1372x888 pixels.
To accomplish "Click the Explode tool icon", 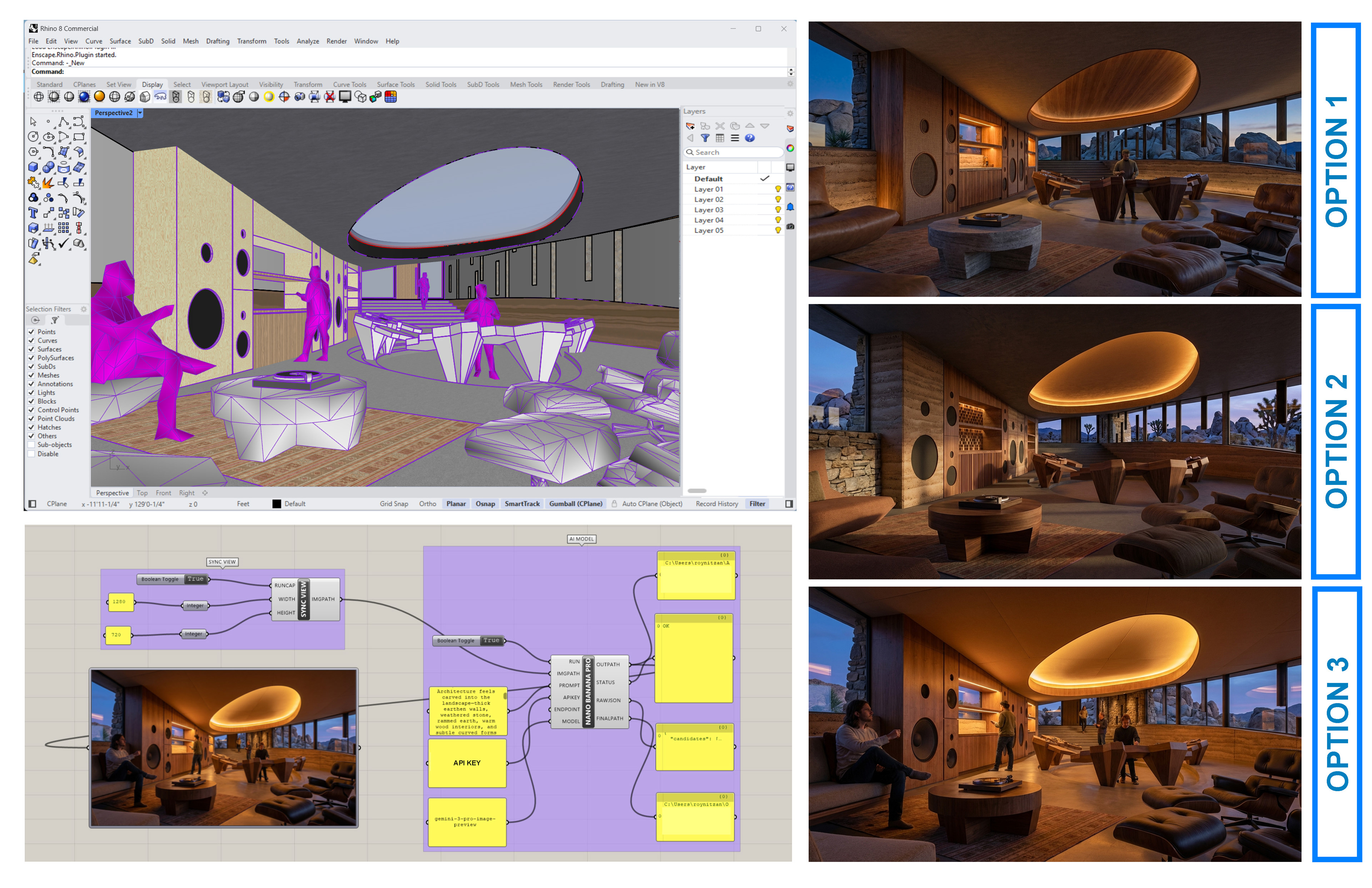I will (x=49, y=182).
